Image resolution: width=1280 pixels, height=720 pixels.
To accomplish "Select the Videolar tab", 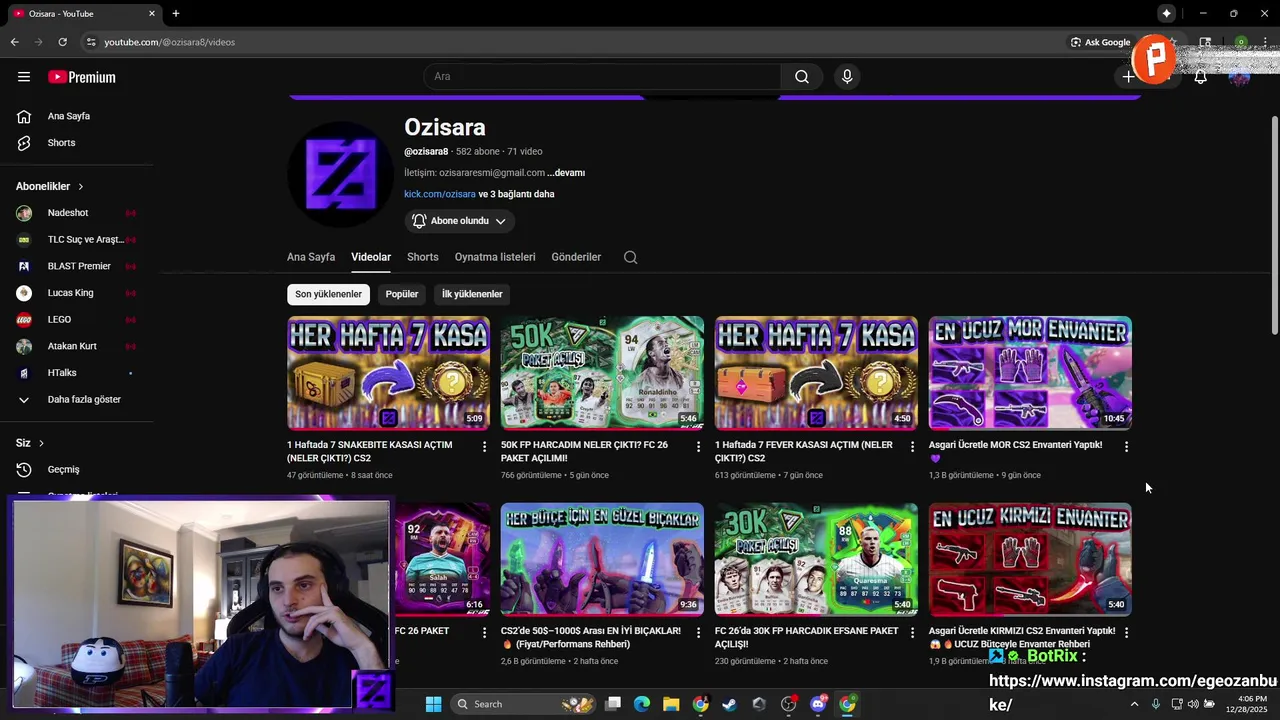I will coord(371,257).
